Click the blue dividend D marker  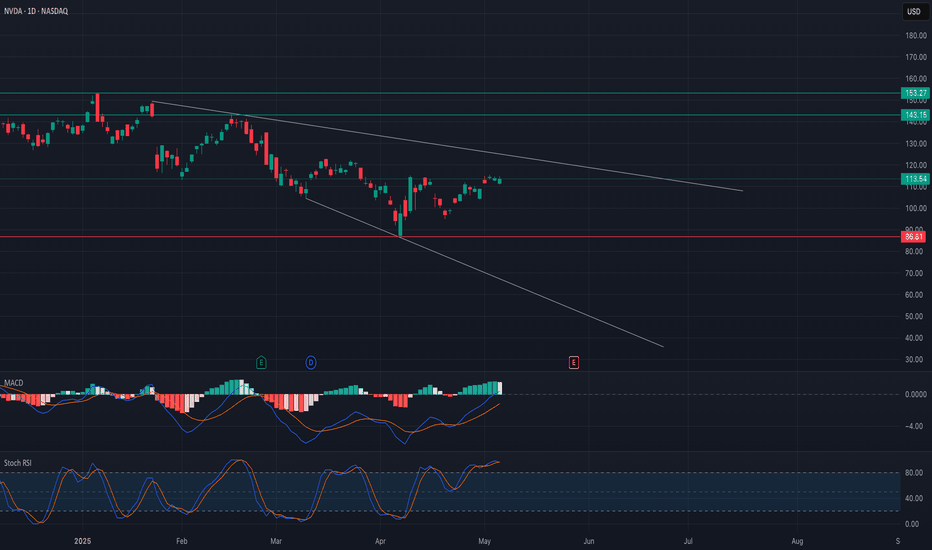point(310,362)
